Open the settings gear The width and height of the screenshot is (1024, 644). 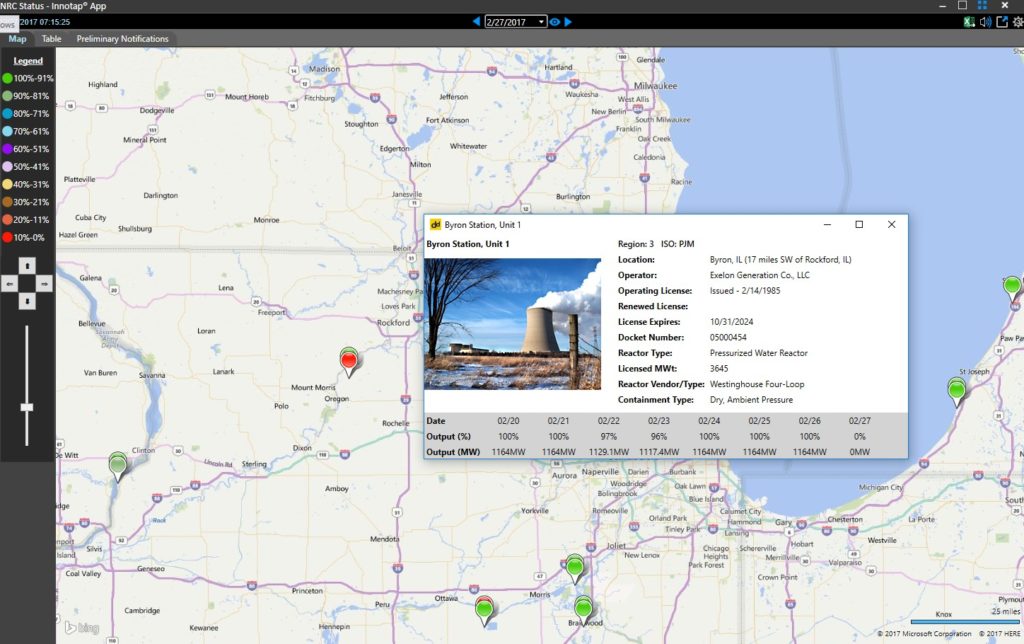1017,22
